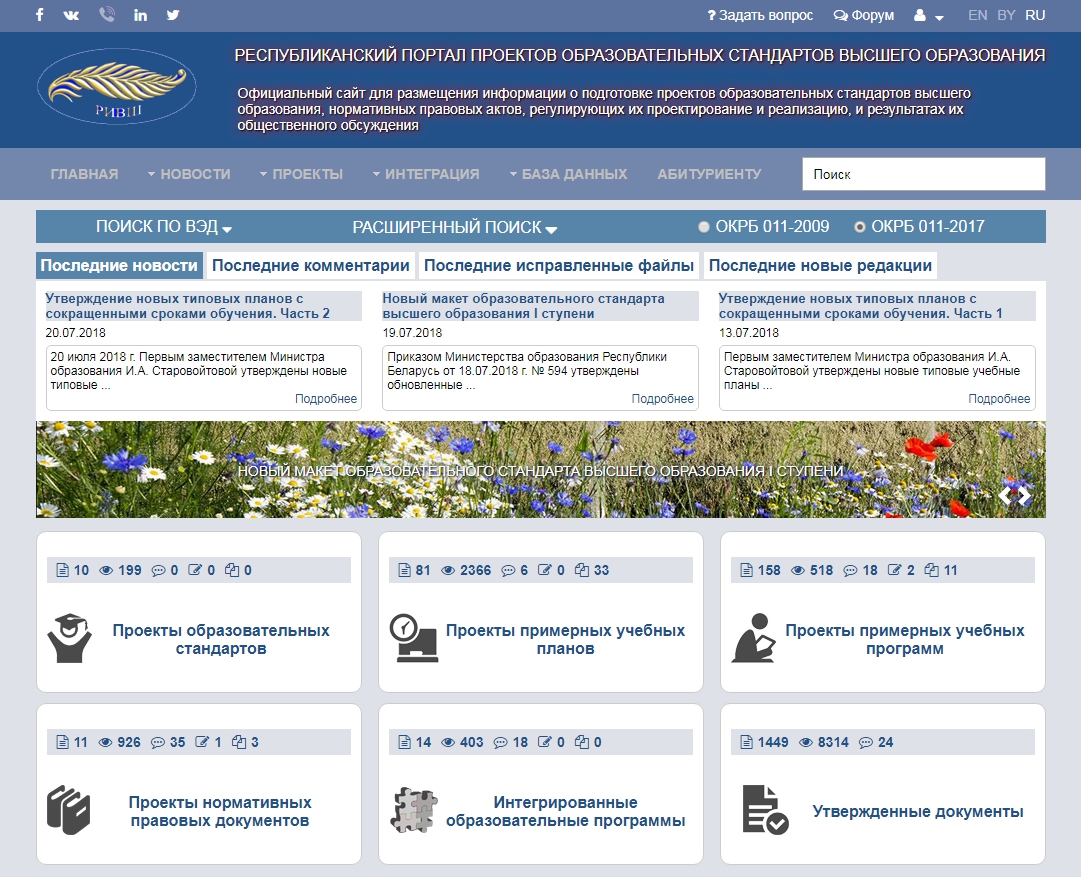Viewport: 1081px width, 877px height.
Task: Click the РИВШ feather logo
Action: click(117, 87)
